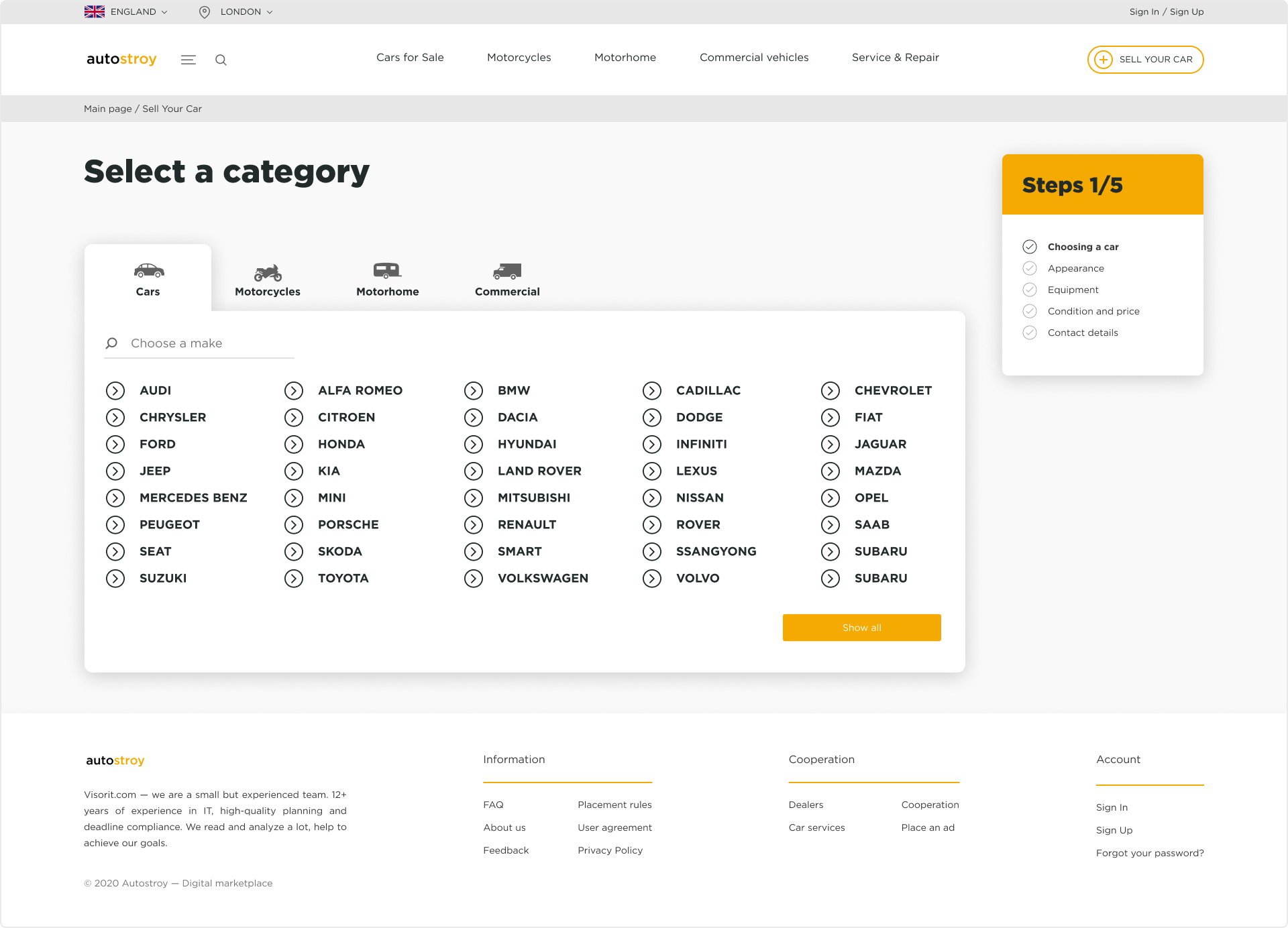Image resolution: width=1288 pixels, height=928 pixels.
Task: Click the arrow icon next to HYUNDAI
Action: click(474, 444)
